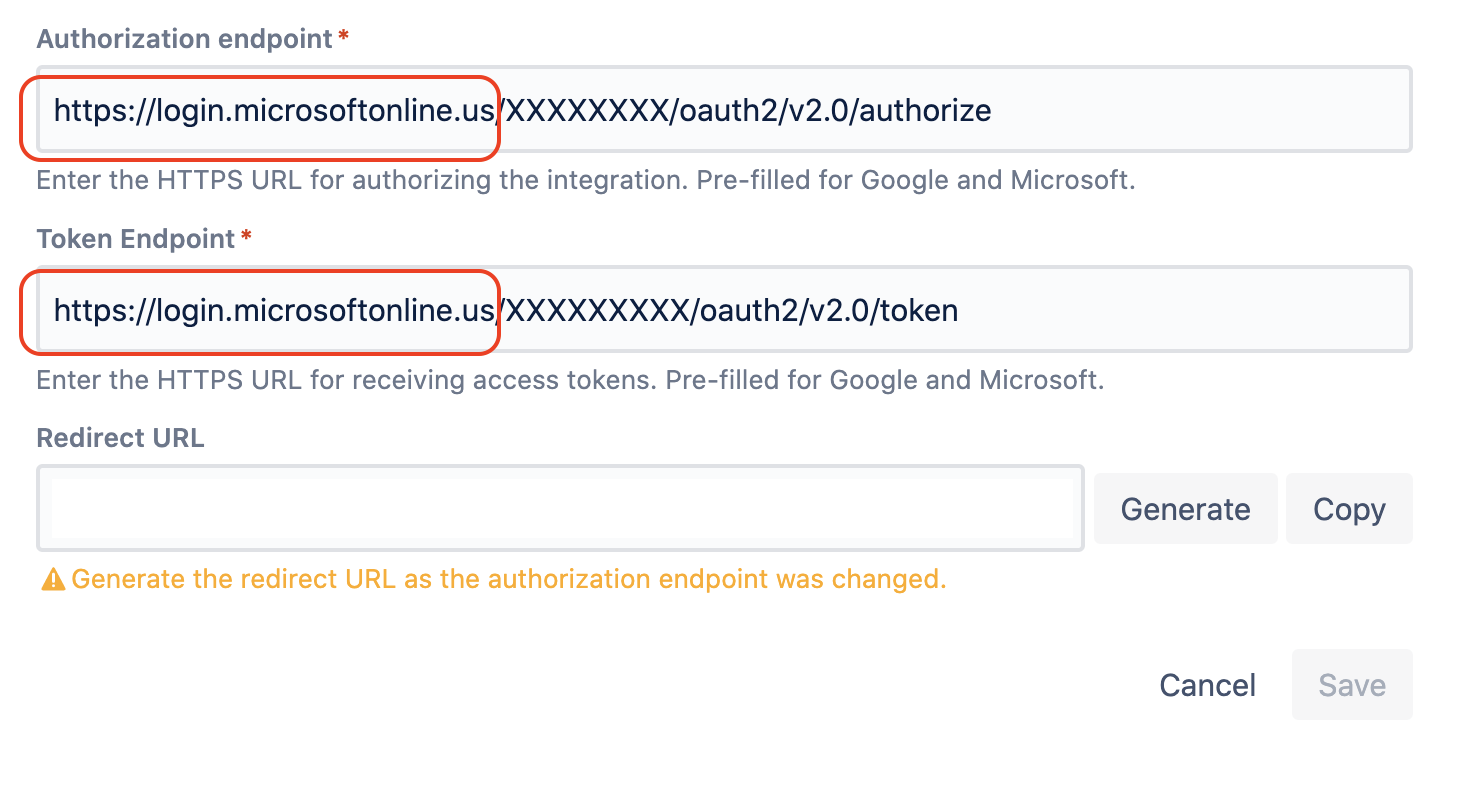
Task: Click "XXXXXXXX" tenant placeholder in the authorization URL
Action: click(587, 110)
